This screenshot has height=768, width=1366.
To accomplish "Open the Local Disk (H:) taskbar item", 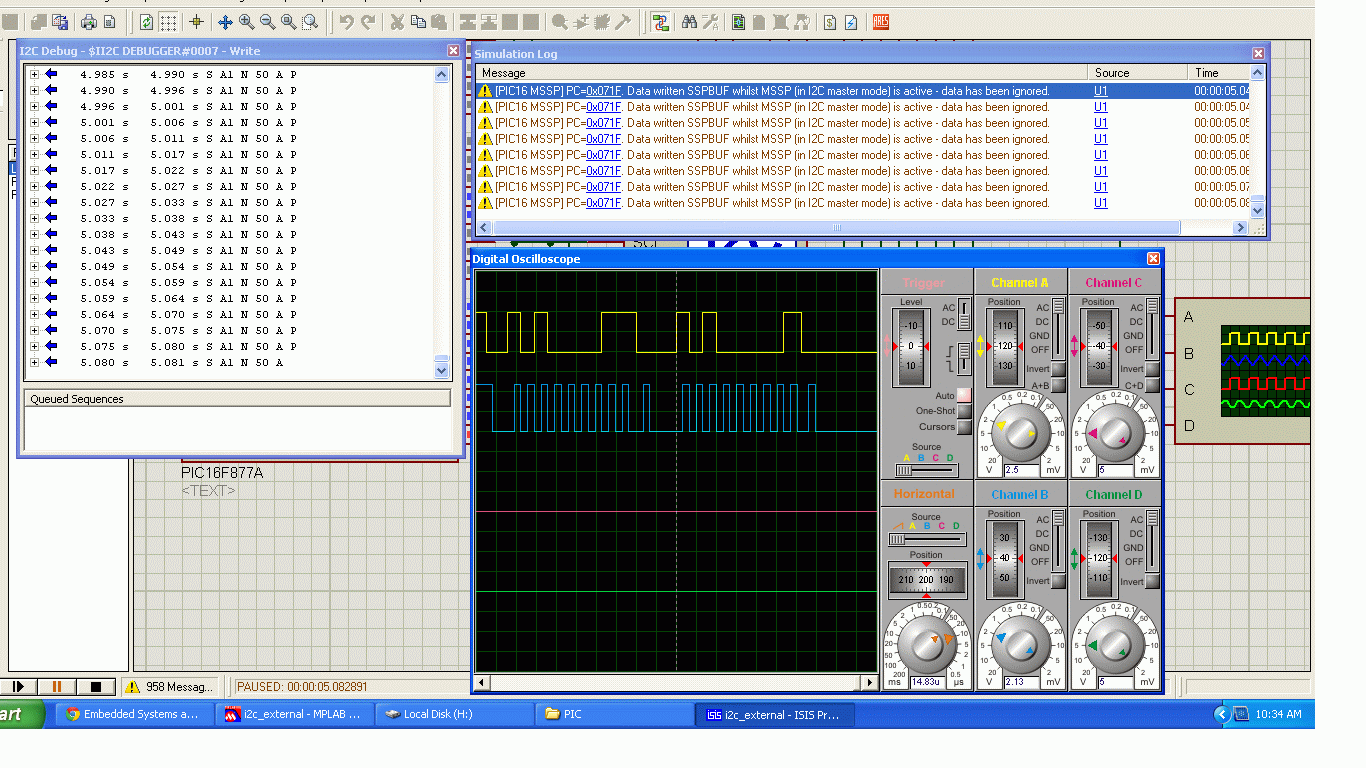I will (438, 714).
